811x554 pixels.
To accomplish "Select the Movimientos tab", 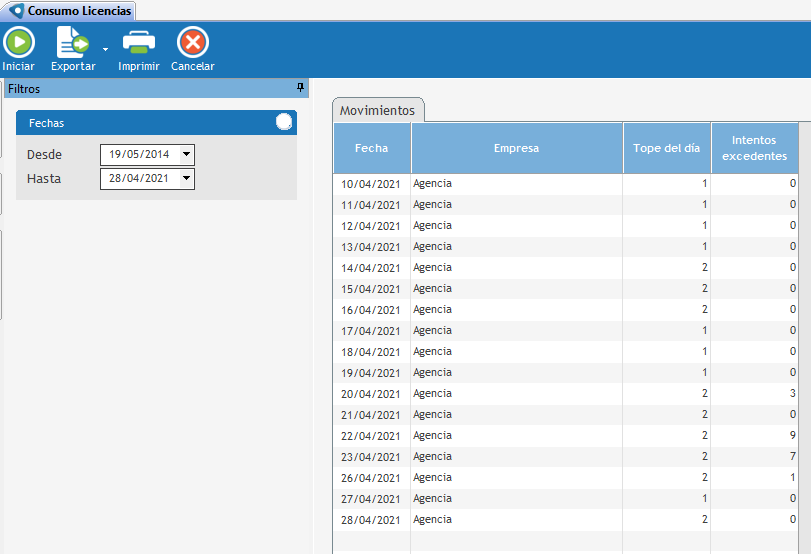I will [377, 110].
